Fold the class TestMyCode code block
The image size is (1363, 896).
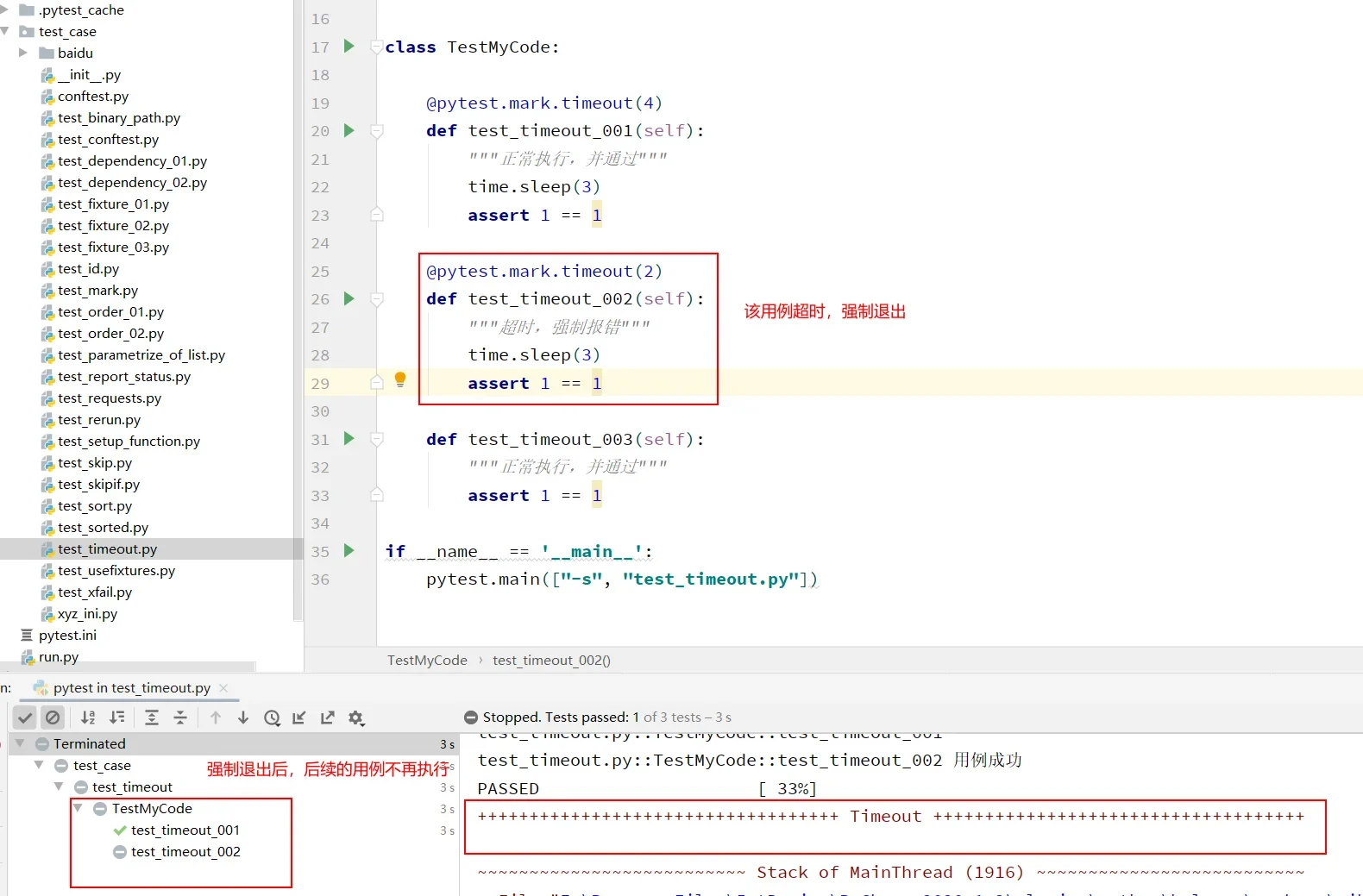[x=377, y=47]
